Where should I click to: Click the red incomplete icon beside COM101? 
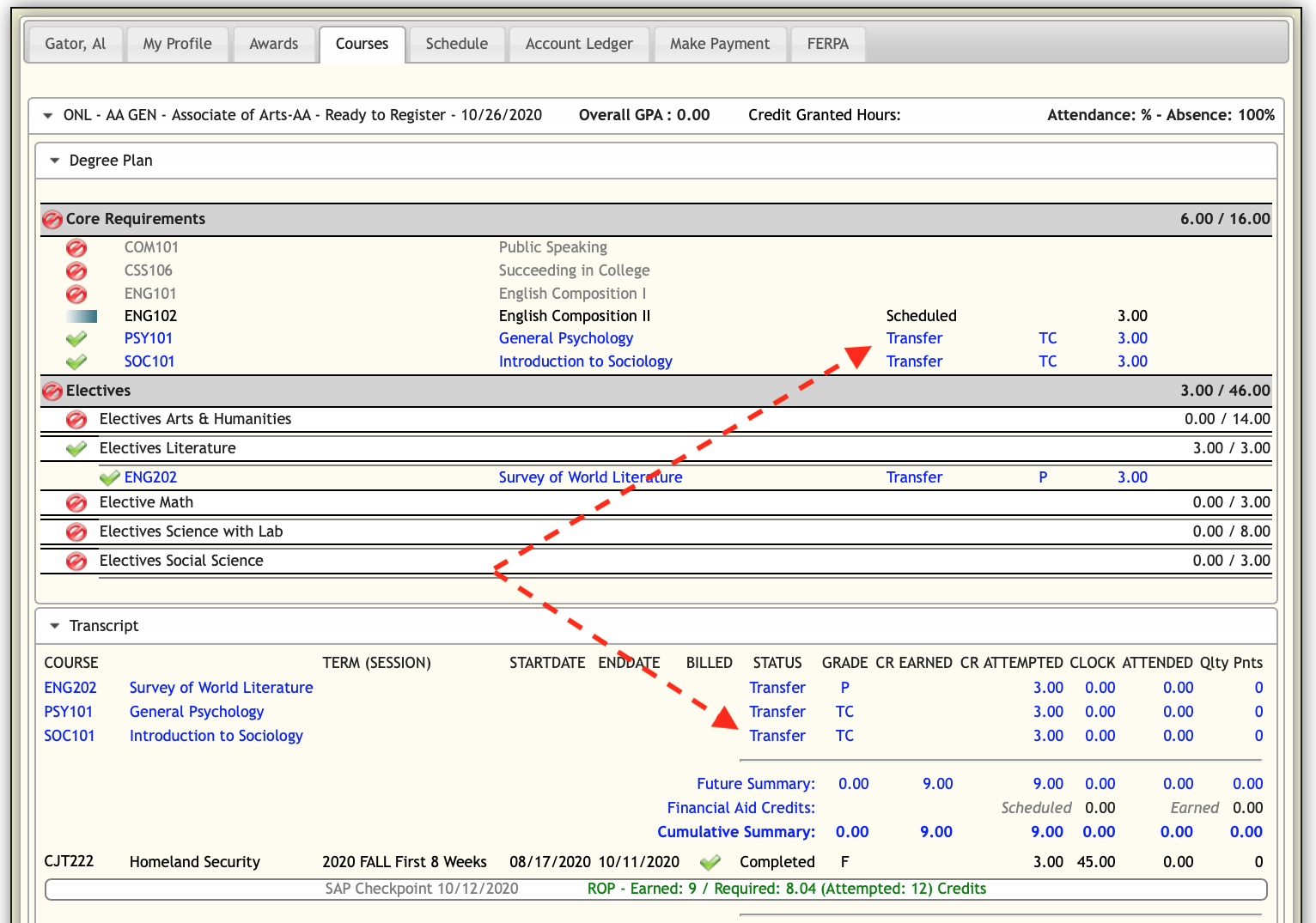(76, 248)
